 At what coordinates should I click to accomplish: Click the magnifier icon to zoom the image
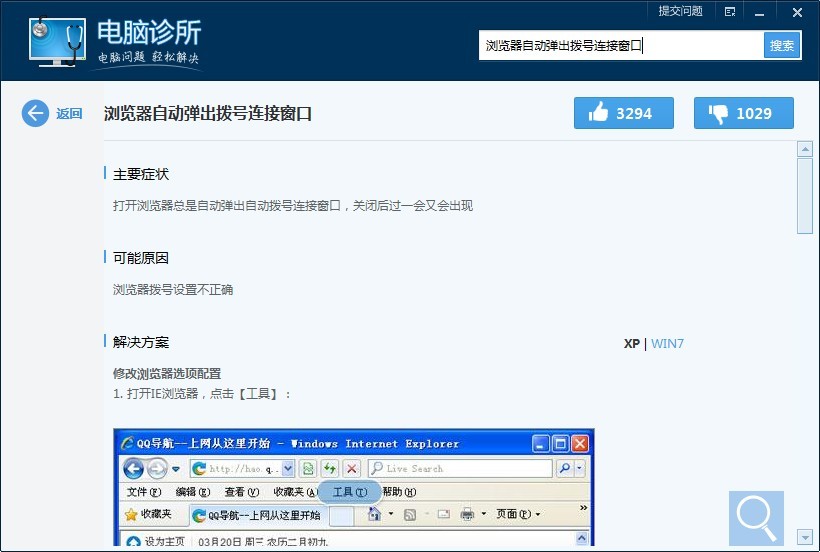[x=756, y=518]
